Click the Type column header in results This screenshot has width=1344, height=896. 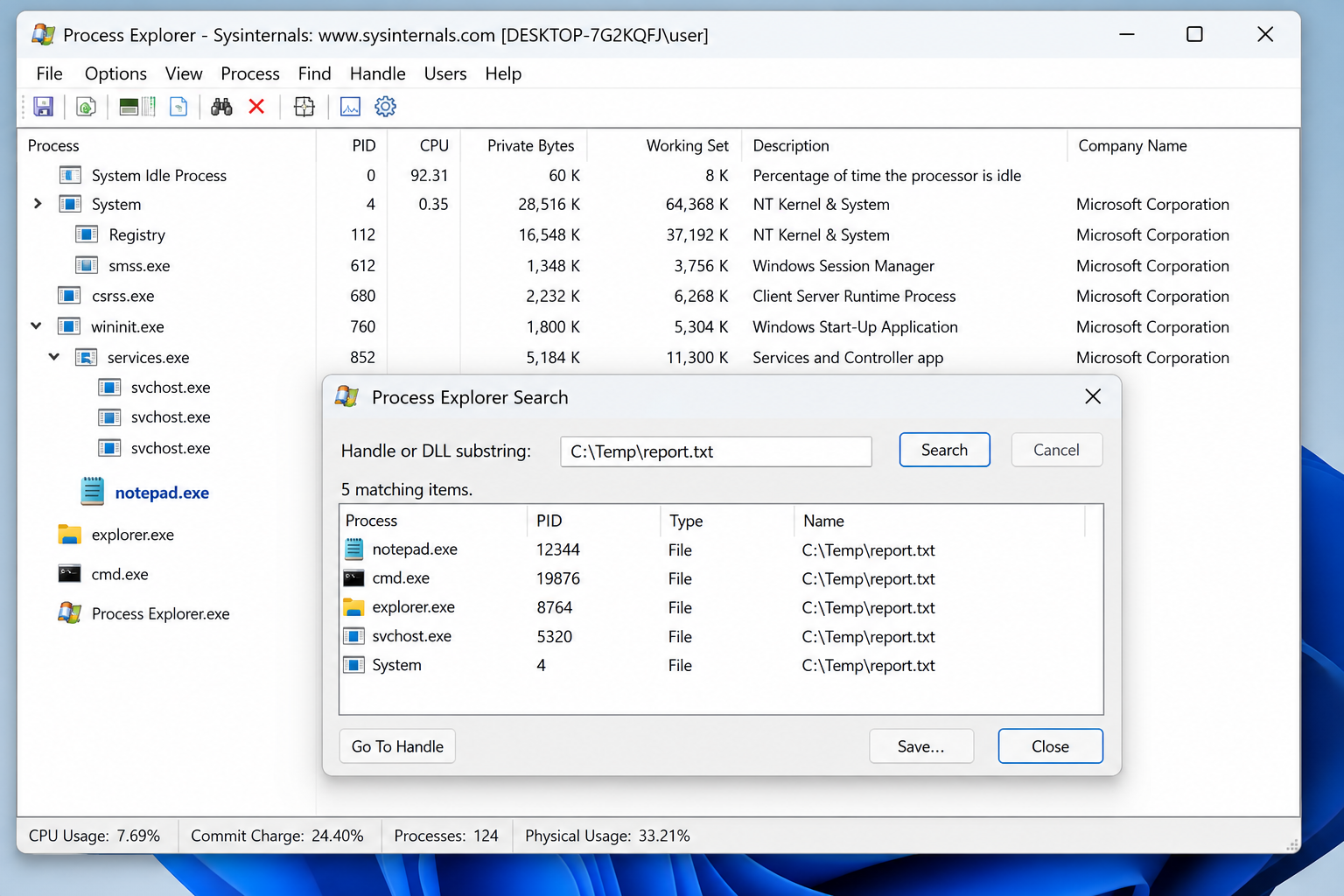(726, 521)
